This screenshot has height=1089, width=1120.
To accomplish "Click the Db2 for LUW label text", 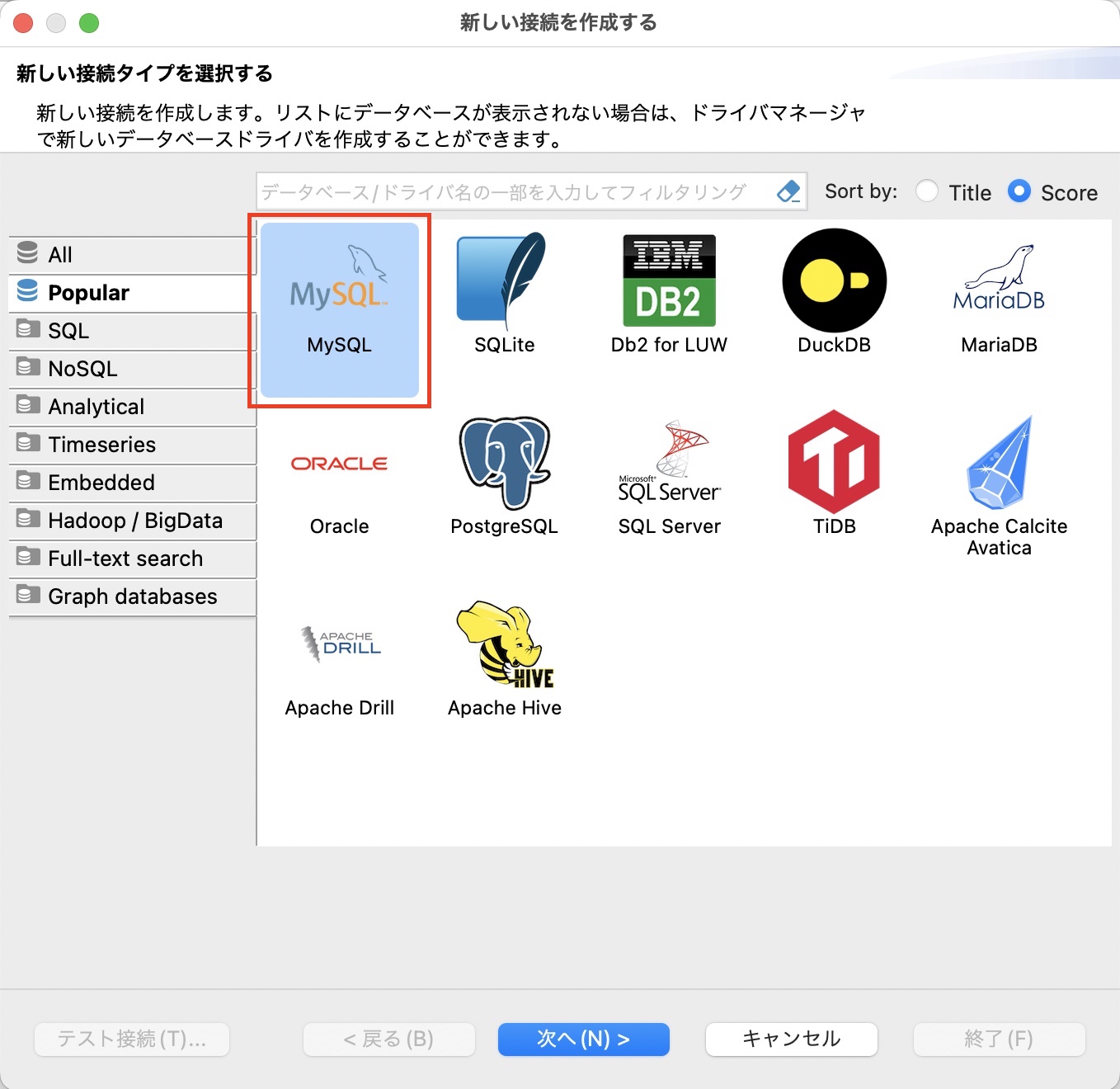I will (x=669, y=345).
